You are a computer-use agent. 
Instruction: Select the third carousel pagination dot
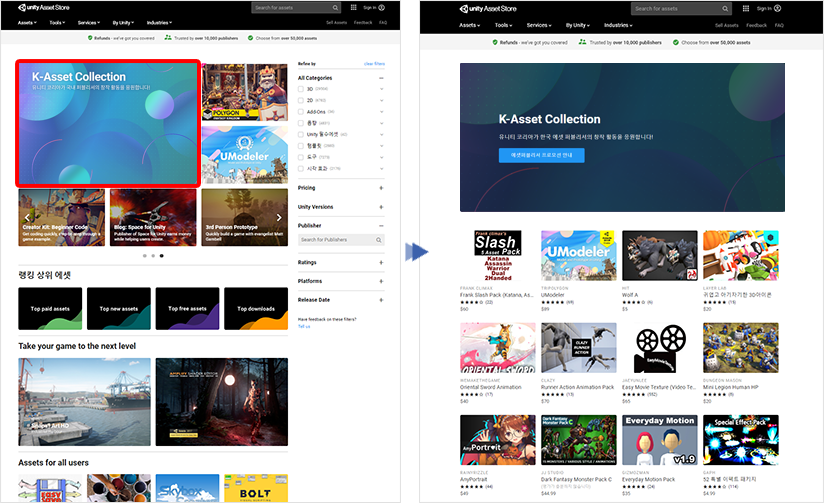point(161,256)
